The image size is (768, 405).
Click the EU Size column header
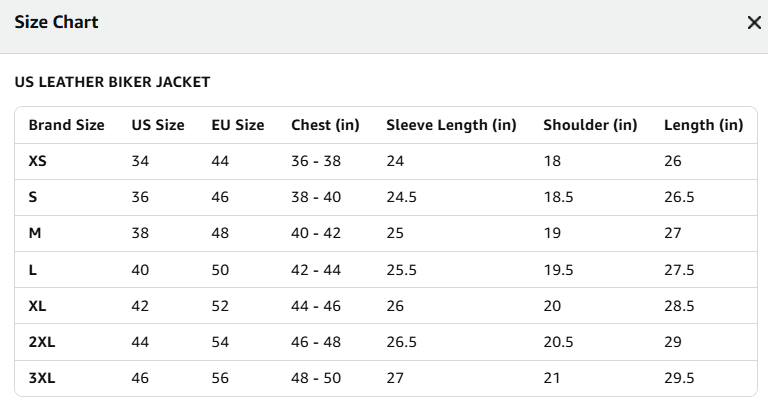tap(238, 125)
